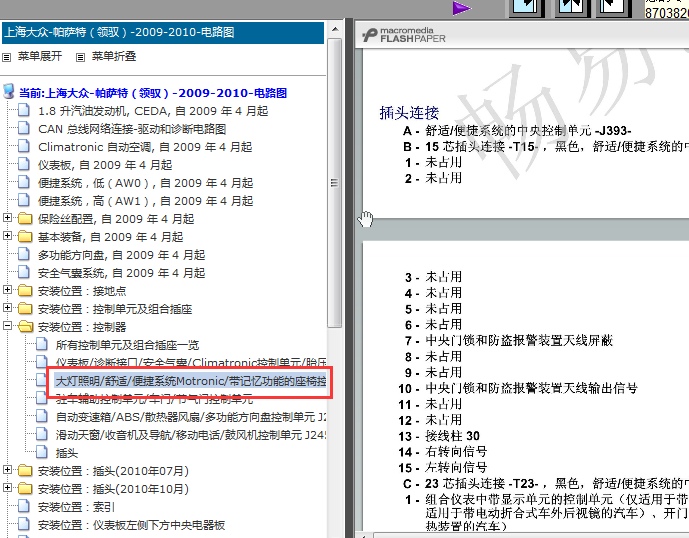689x538 pixels.
Task: Click the Macromedia FlashPaper logo
Action: pos(404,35)
